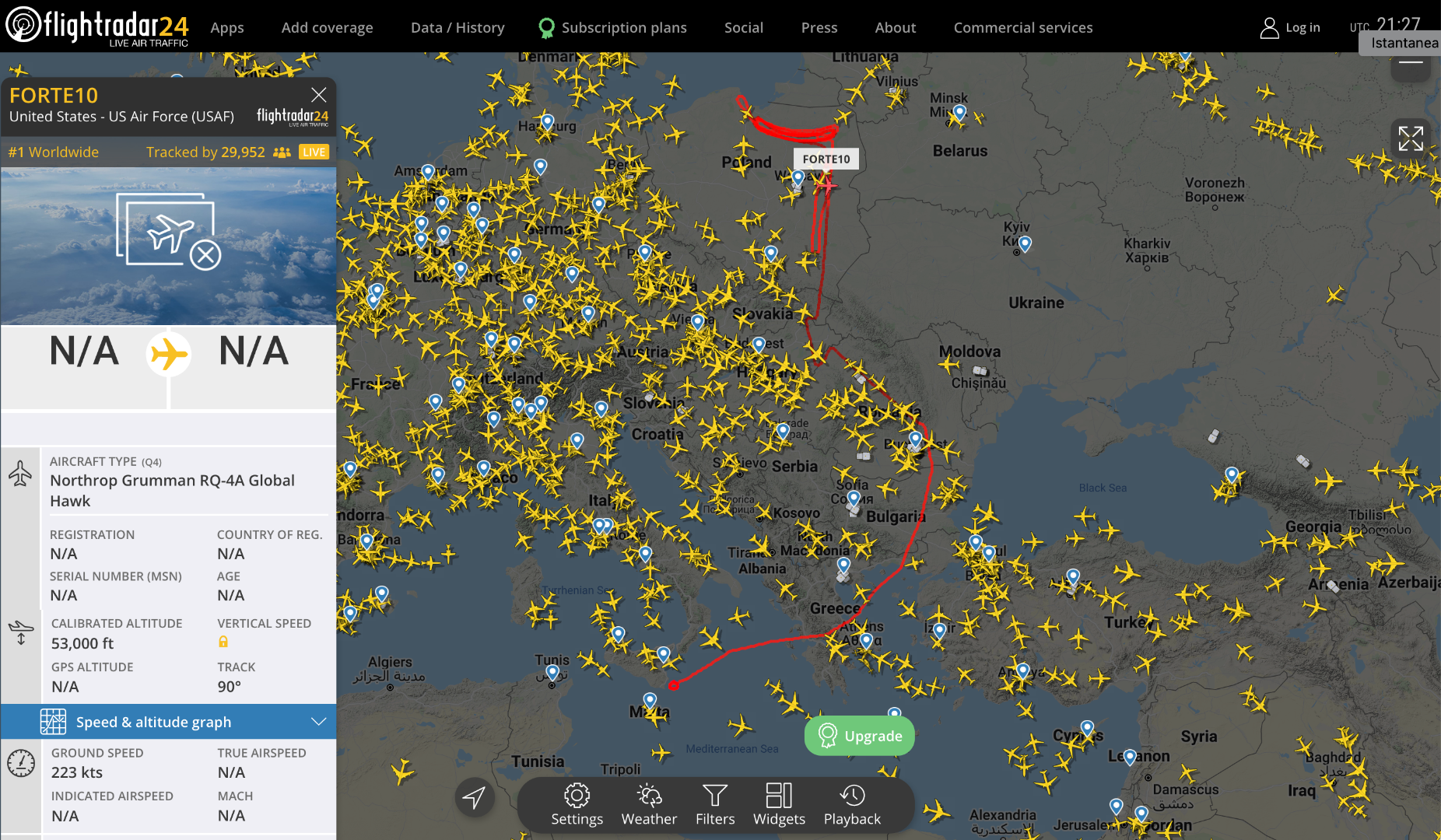Click the Log in link
1441x840 pixels.
[x=1303, y=28]
